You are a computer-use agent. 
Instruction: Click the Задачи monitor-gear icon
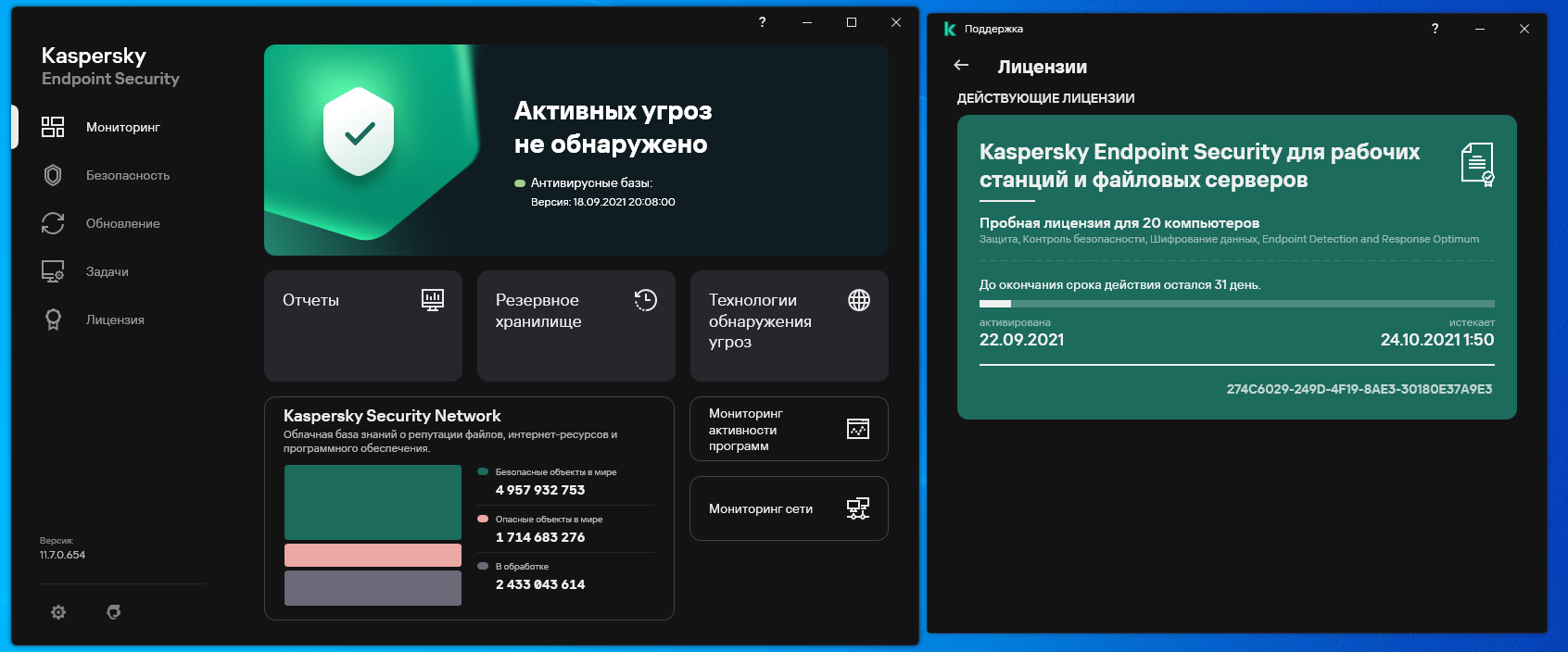53,271
